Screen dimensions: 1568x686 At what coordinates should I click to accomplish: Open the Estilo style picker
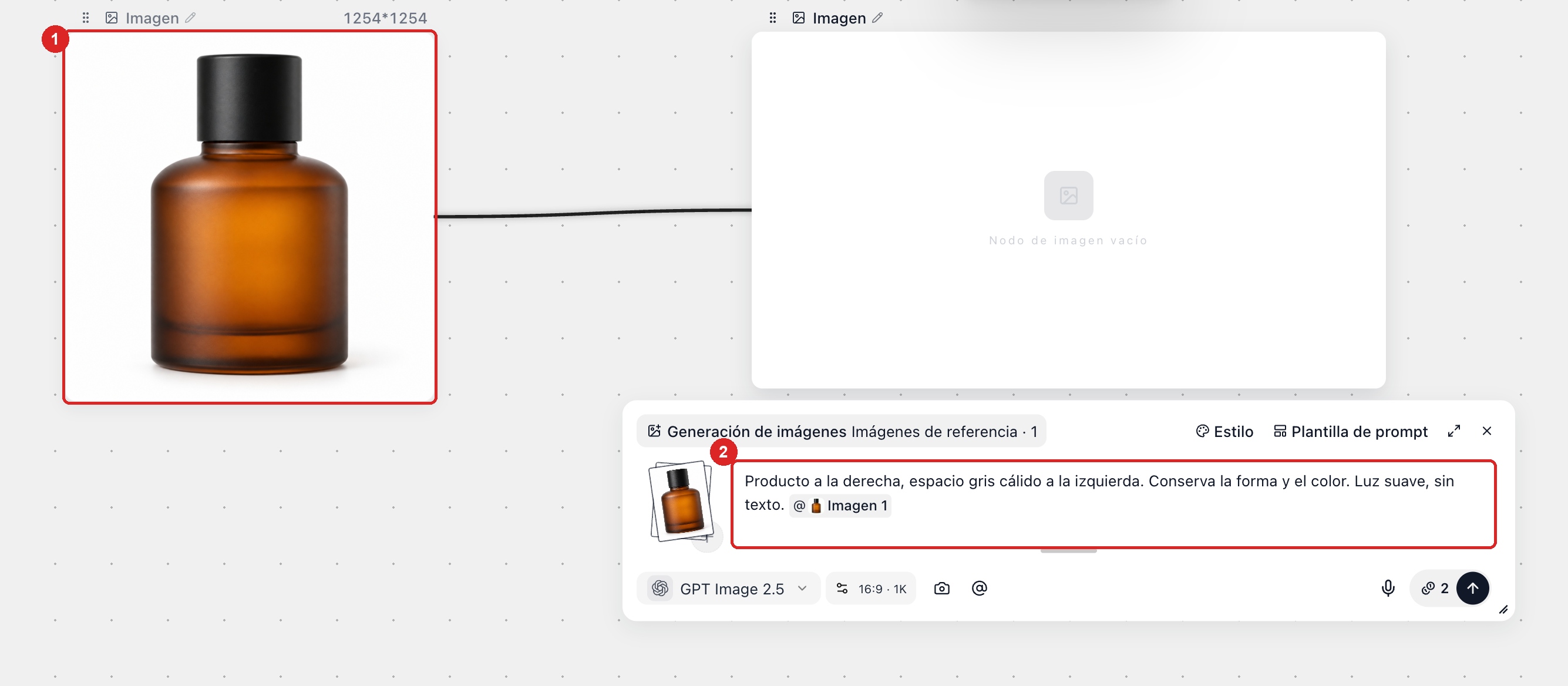coord(1224,431)
